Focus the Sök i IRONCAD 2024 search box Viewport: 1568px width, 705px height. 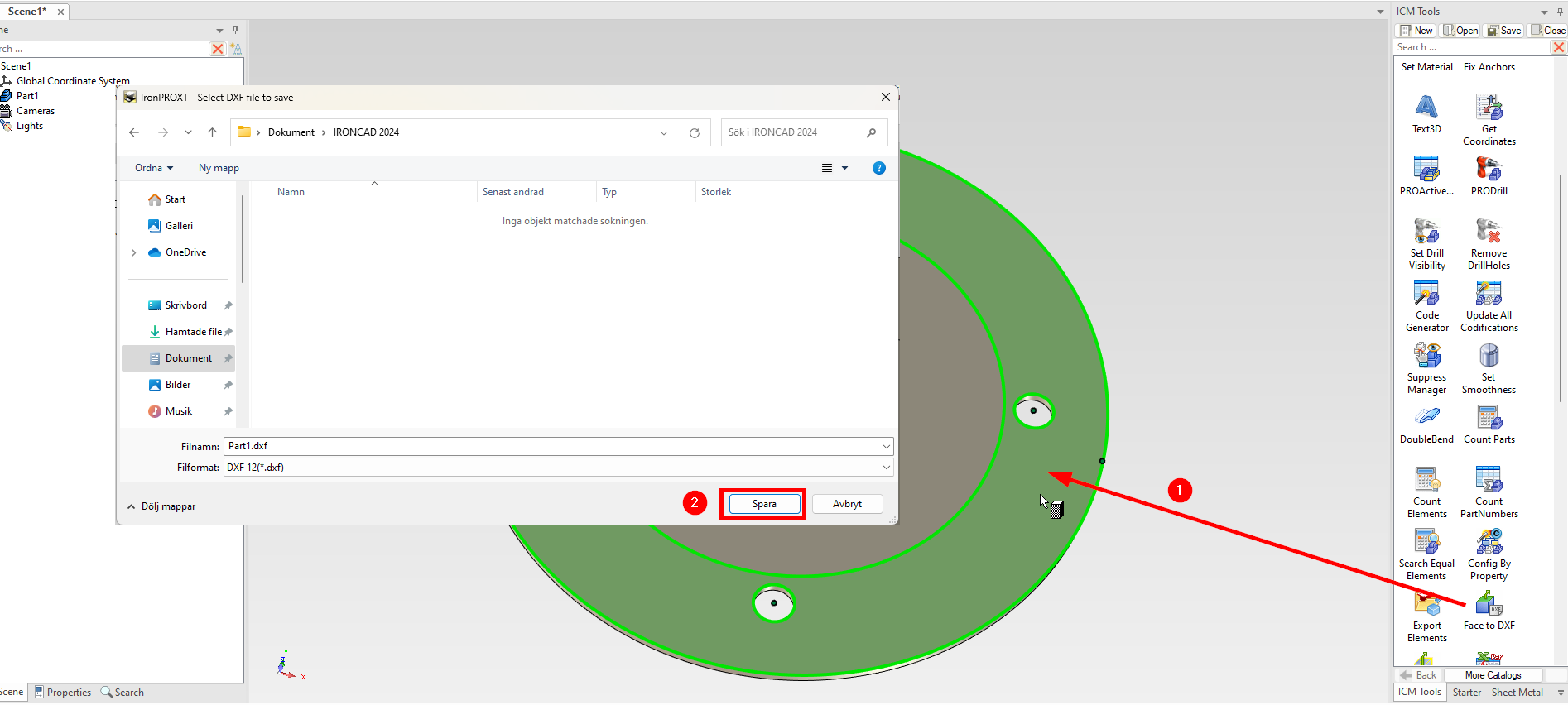click(x=804, y=132)
